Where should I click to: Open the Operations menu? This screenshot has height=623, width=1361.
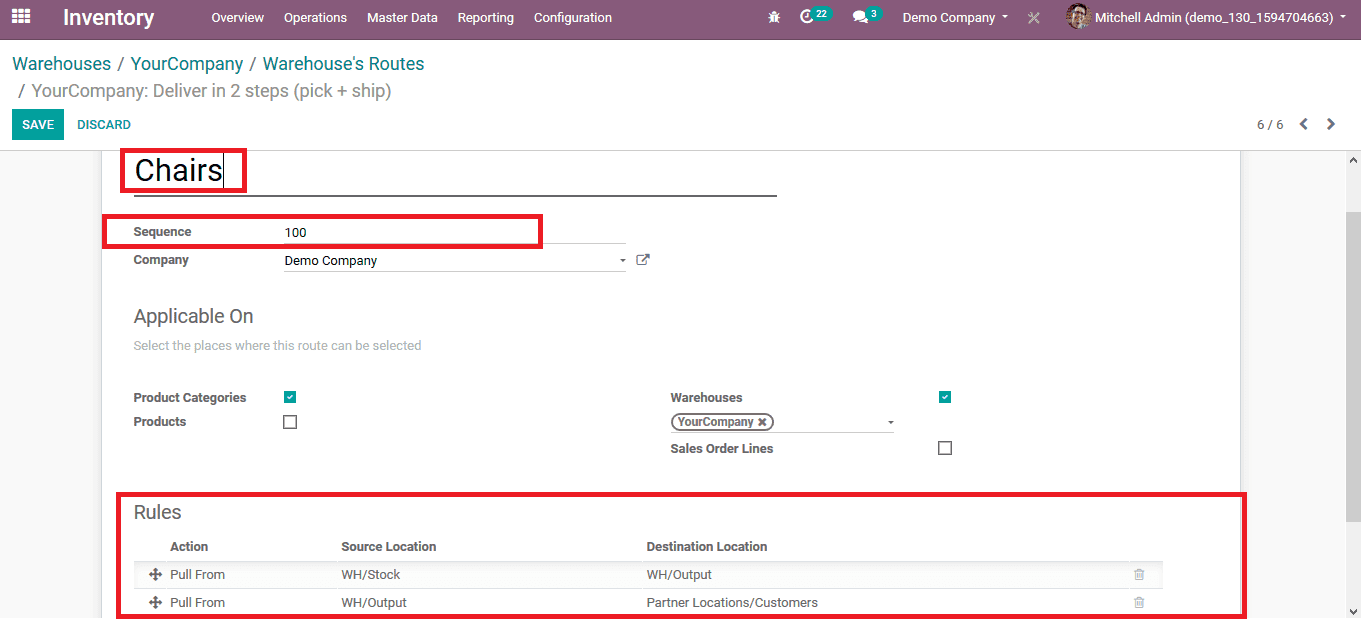click(315, 18)
